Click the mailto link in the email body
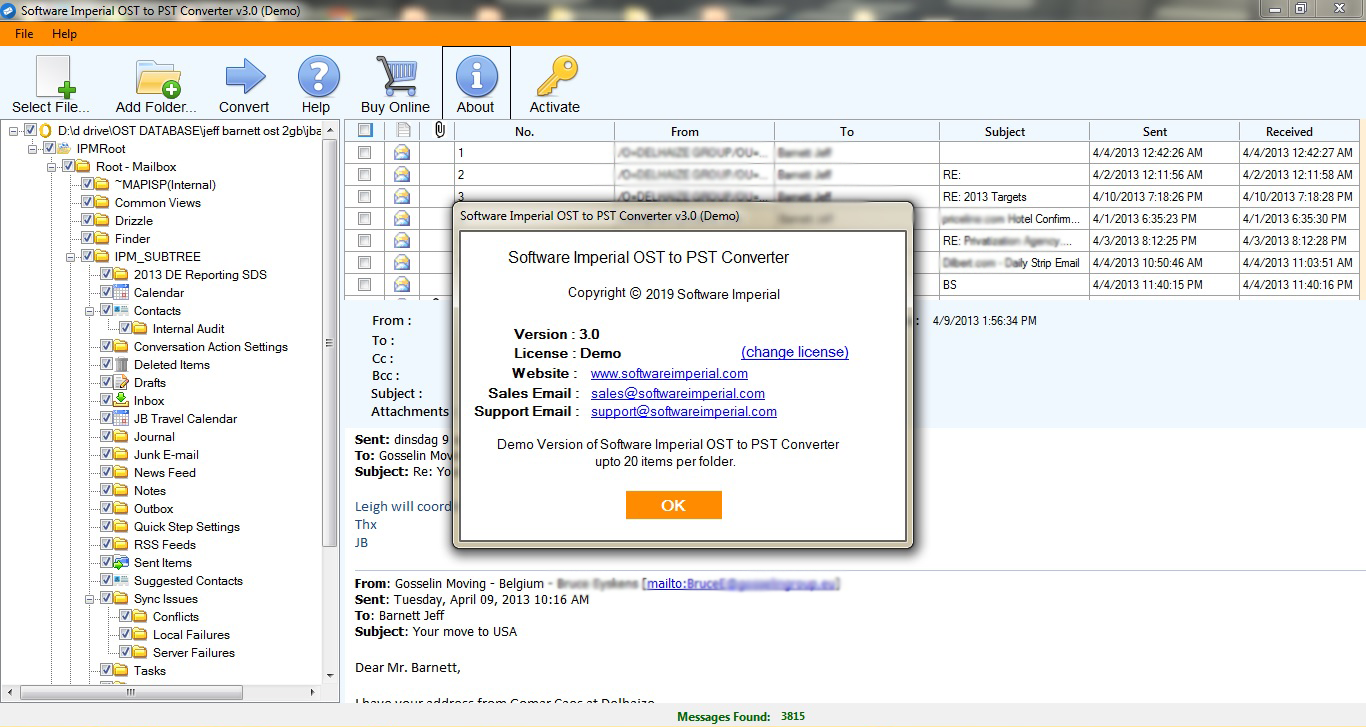 click(x=742, y=583)
